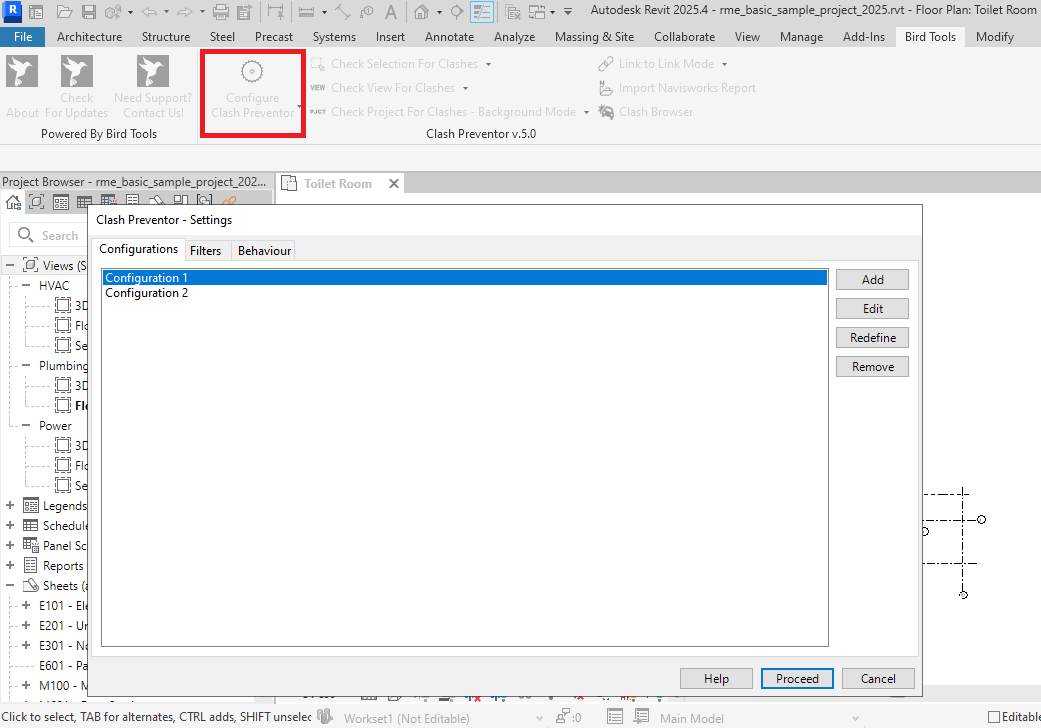
Task: Expand the Legends node in Project Browser
Action: point(10,506)
